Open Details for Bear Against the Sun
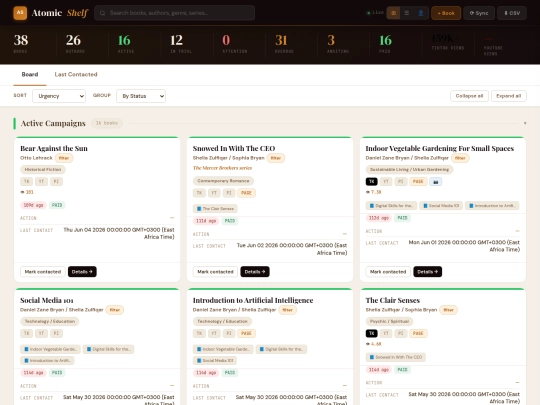 [82, 272]
